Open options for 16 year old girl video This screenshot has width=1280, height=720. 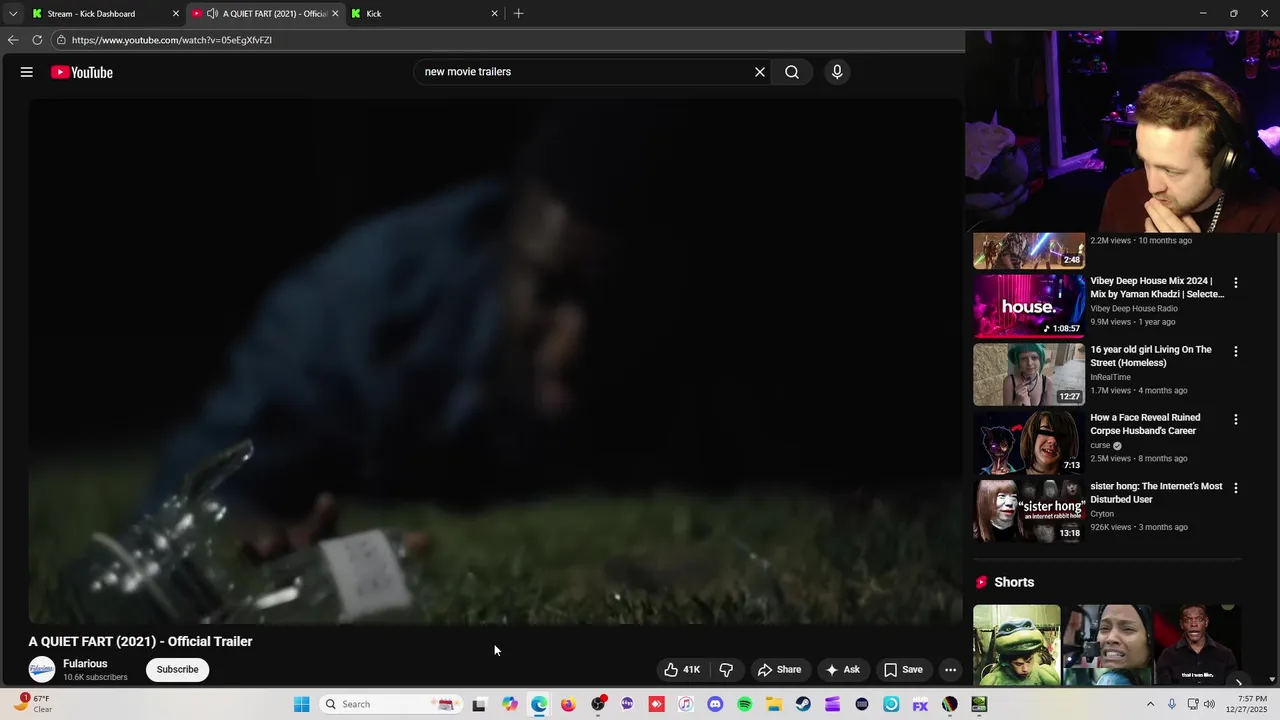[x=1236, y=352]
